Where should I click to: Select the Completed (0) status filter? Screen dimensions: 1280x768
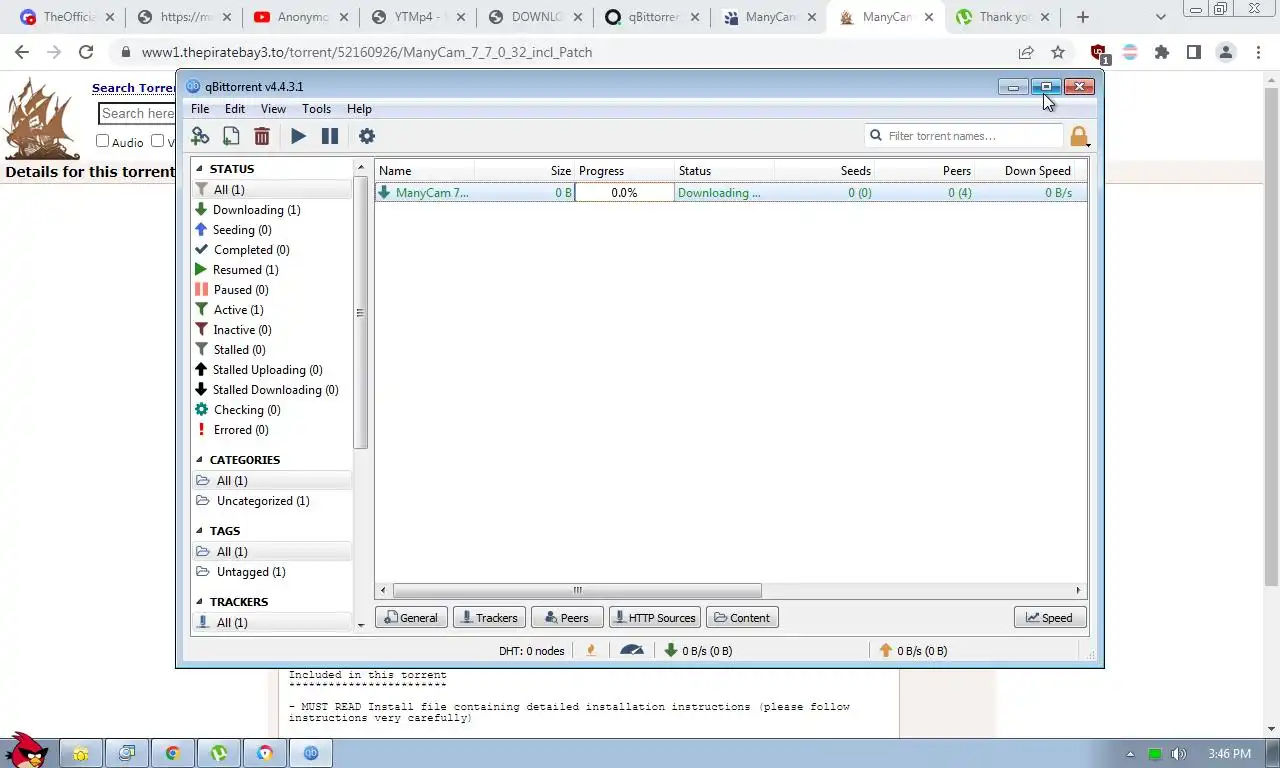coord(251,250)
